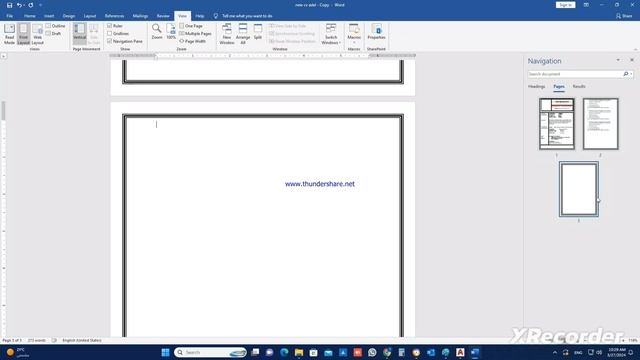The image size is (640, 360).
Task: Open Macros dropdown arrow
Action: pyautogui.click(x=354, y=42)
